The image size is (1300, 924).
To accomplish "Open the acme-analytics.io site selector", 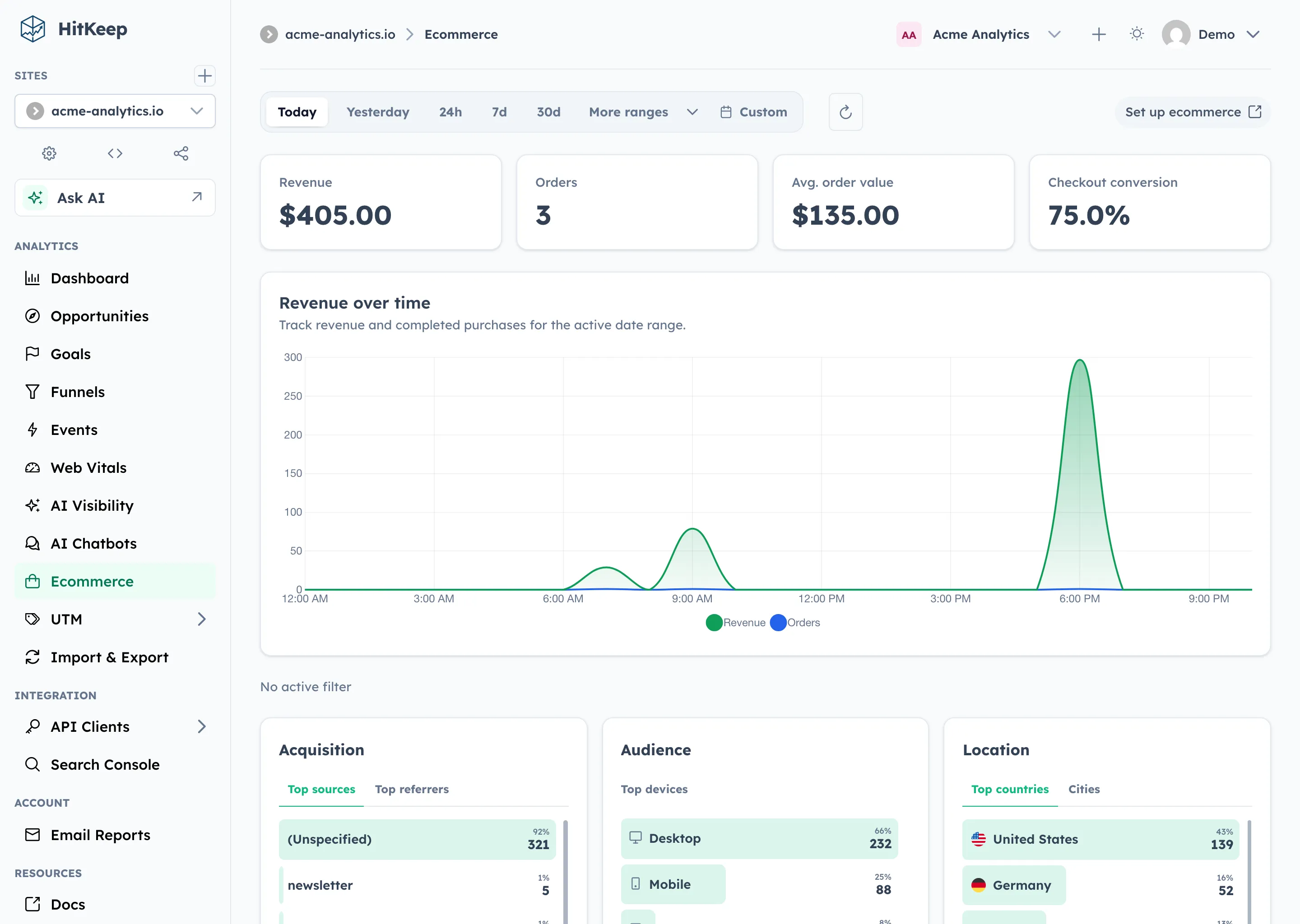I will point(115,111).
